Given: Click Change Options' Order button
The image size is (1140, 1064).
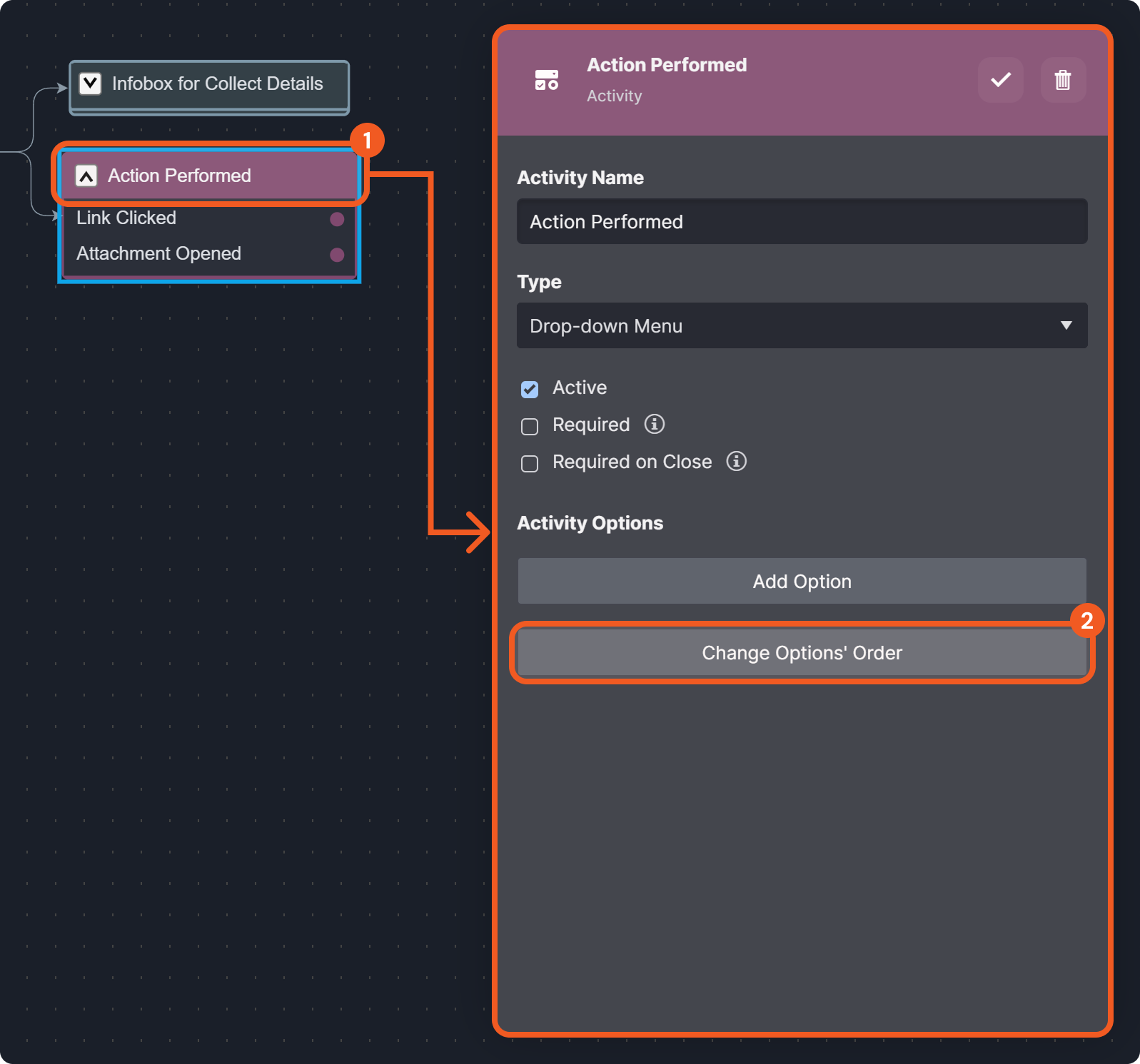Looking at the screenshot, I should click(x=801, y=653).
